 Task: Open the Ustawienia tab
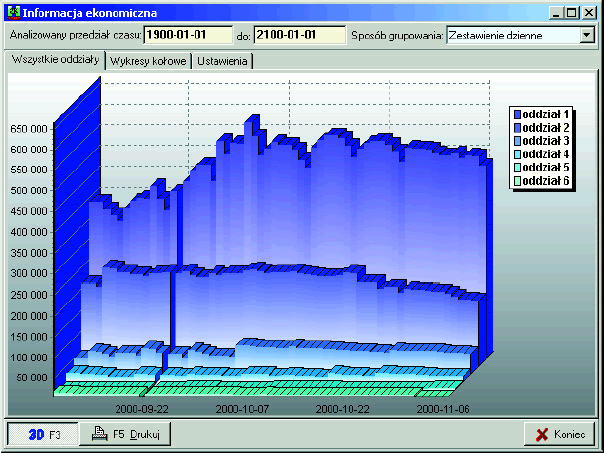coord(223,61)
